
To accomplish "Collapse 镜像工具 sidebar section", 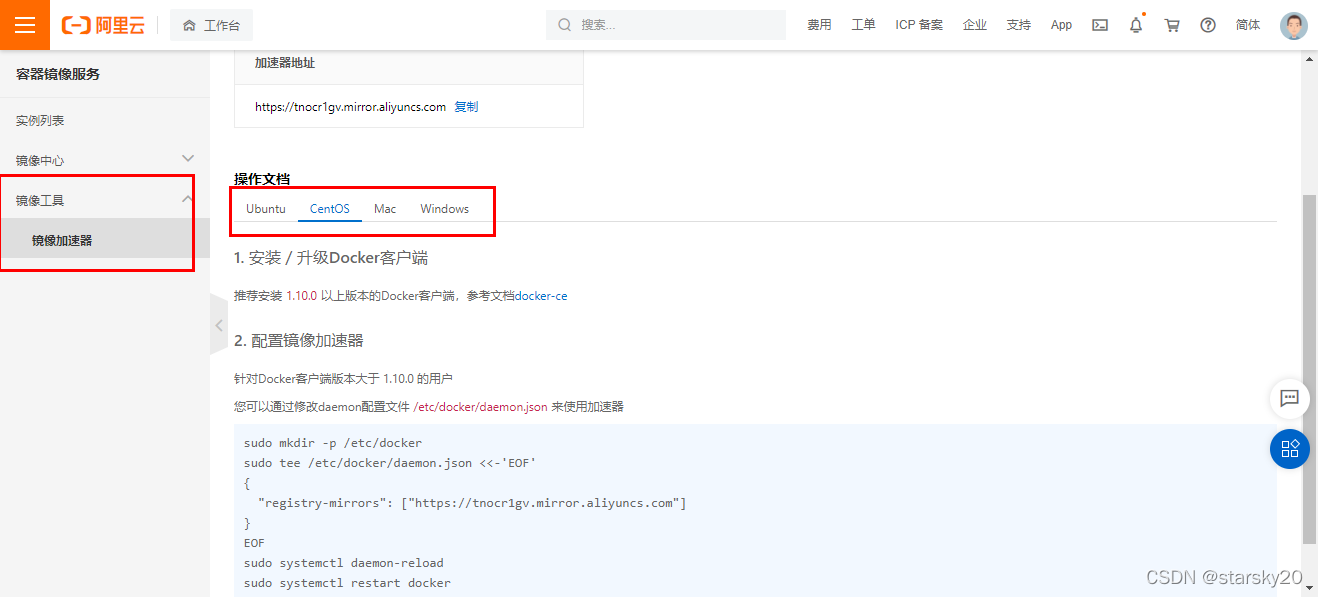I will tap(105, 200).
